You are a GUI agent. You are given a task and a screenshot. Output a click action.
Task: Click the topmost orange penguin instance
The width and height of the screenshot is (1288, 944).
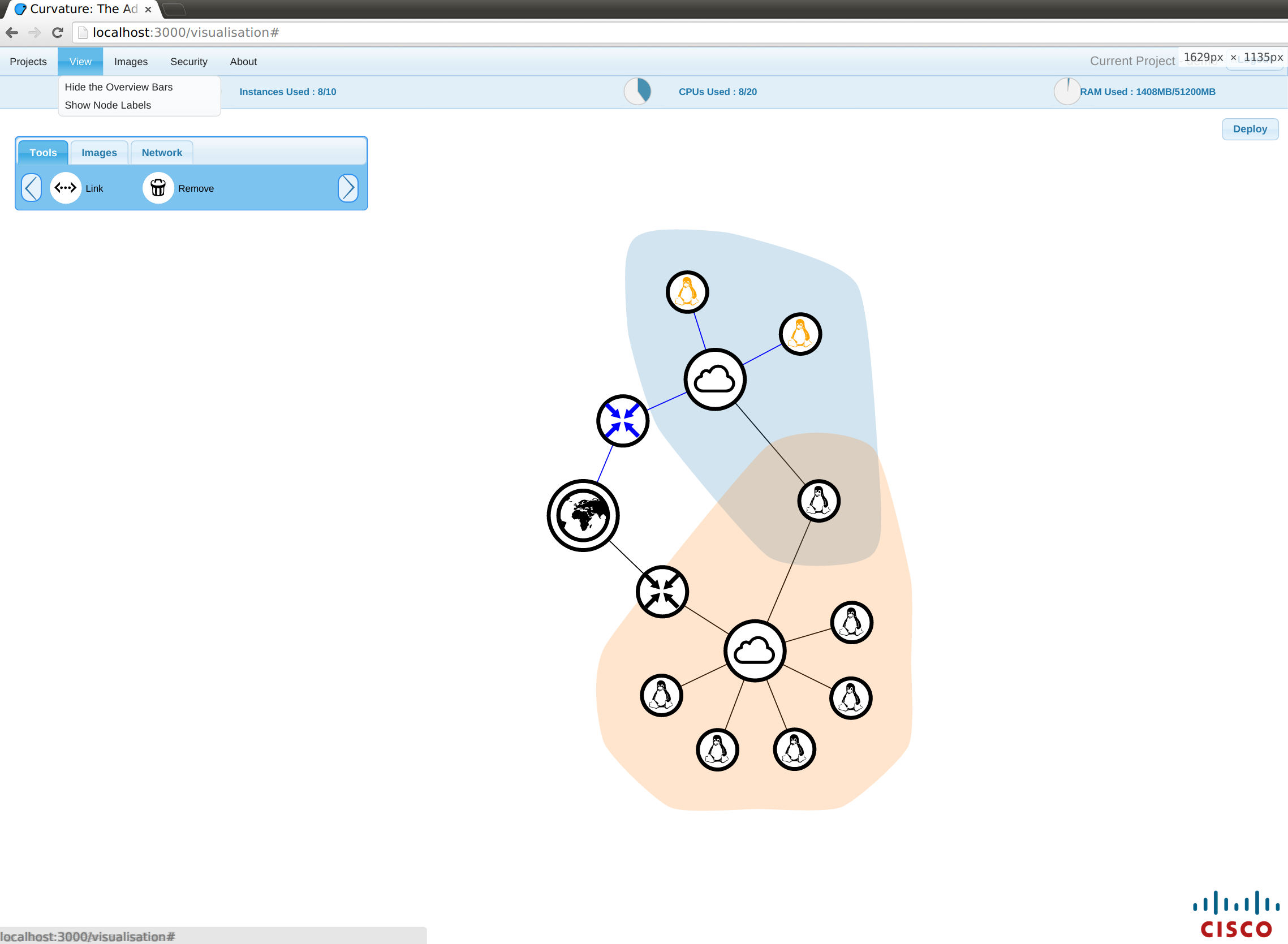click(x=687, y=292)
